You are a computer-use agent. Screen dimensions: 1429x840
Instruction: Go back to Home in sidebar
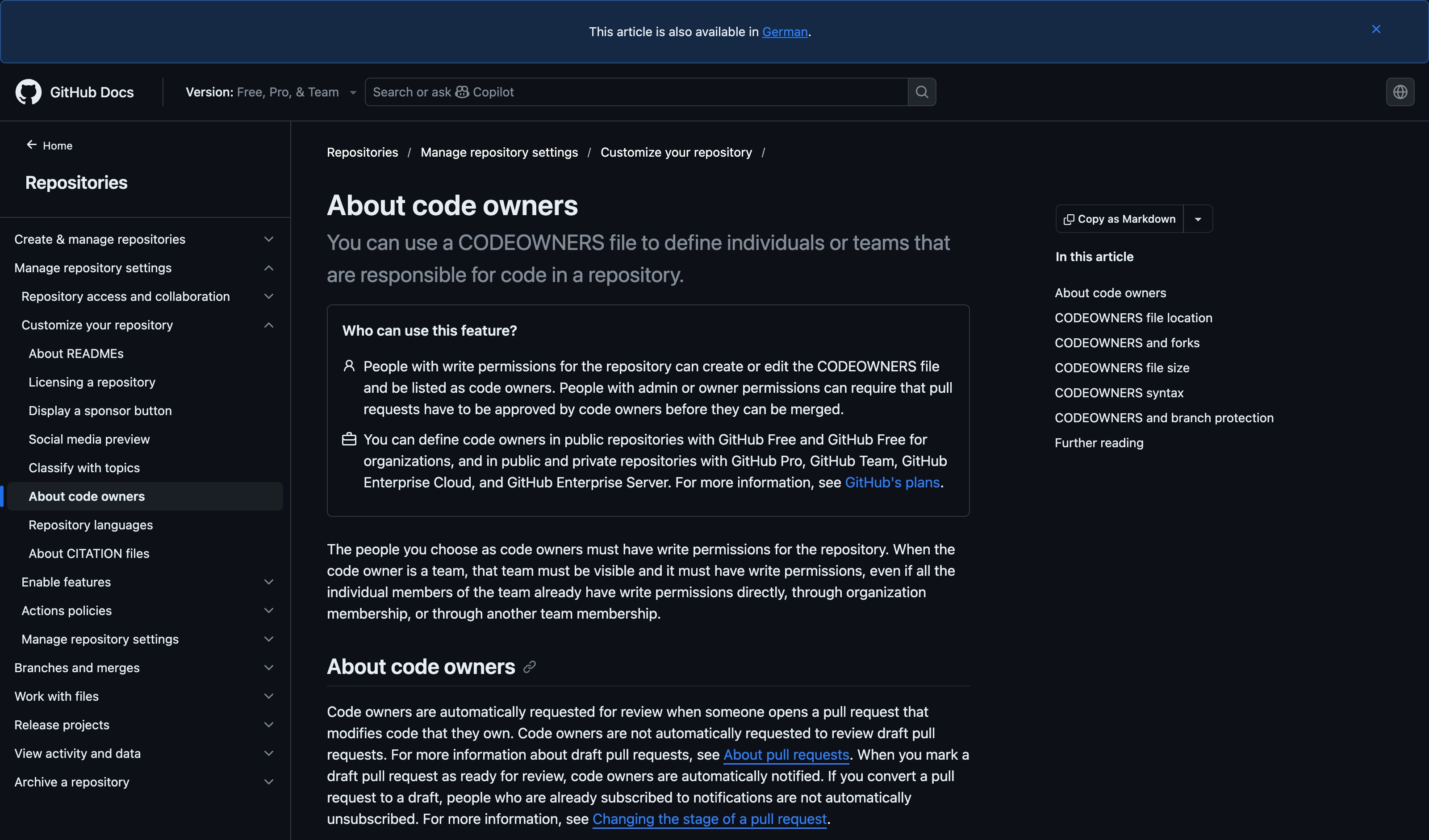click(x=49, y=146)
